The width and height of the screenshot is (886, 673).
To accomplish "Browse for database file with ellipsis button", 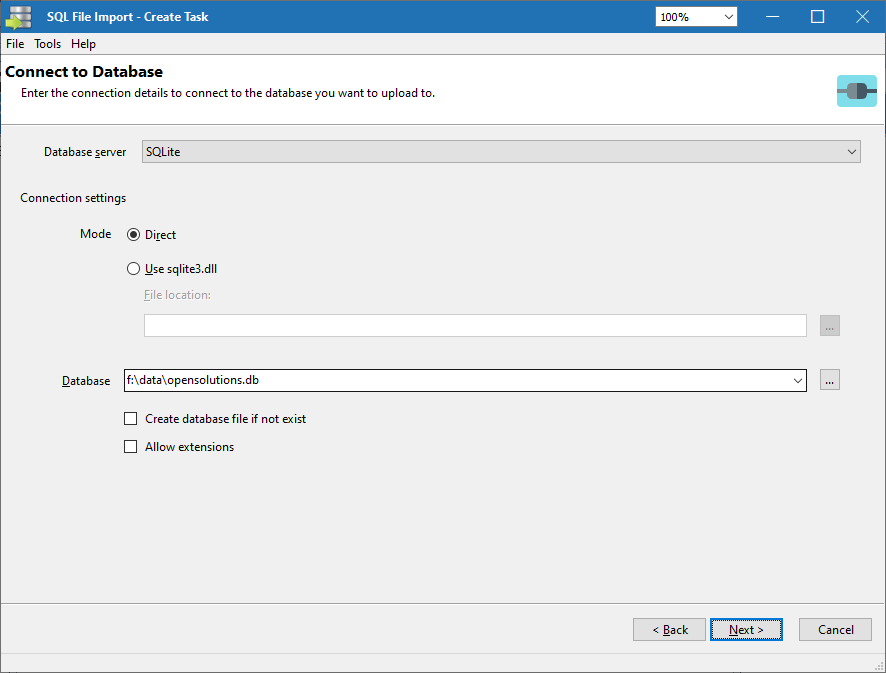I will [829, 380].
